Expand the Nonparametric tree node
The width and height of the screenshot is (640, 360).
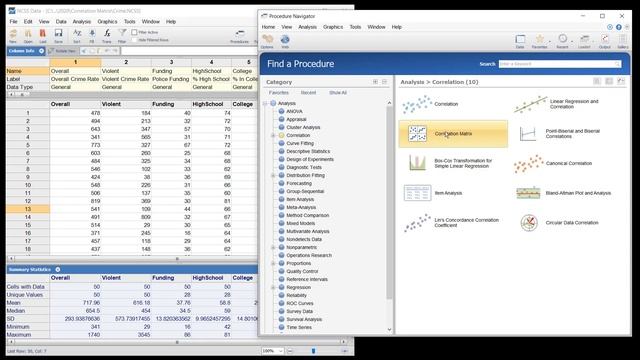tap(273, 247)
